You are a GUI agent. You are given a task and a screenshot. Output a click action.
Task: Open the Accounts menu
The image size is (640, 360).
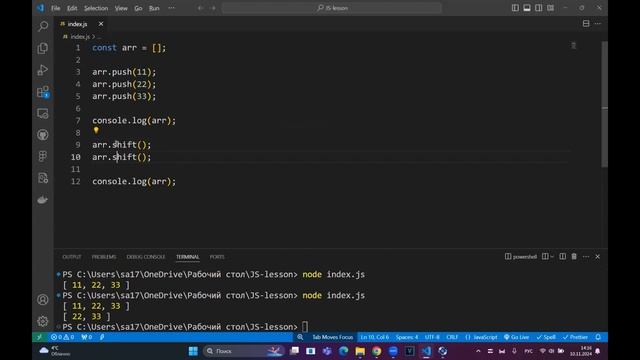tap(43, 300)
